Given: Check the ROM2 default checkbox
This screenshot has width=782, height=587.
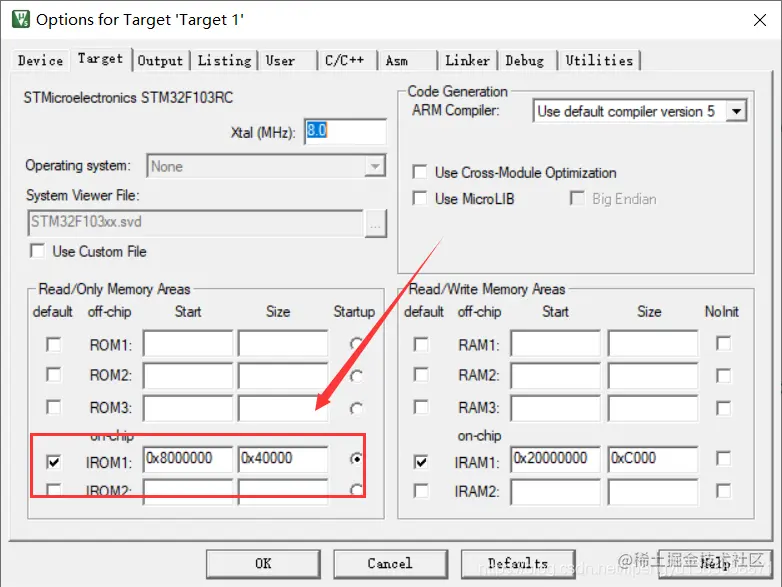Looking at the screenshot, I should click(53, 375).
